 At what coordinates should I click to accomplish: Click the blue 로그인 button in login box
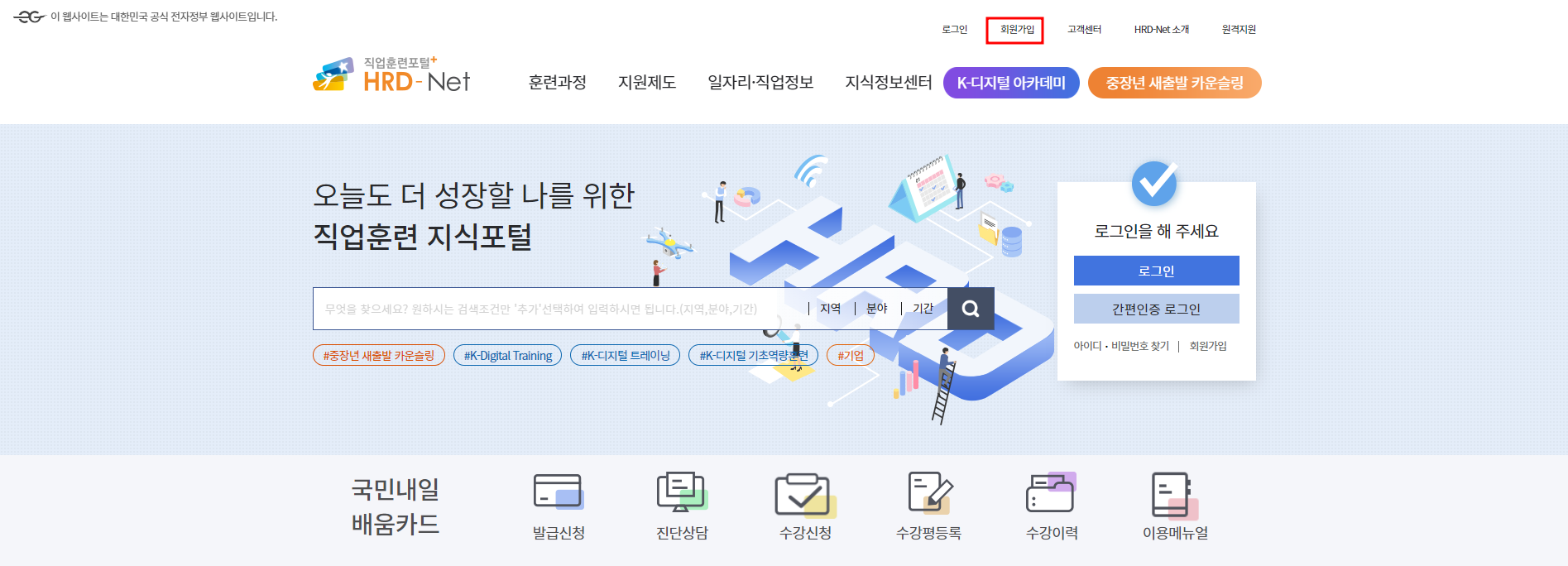point(1157,271)
